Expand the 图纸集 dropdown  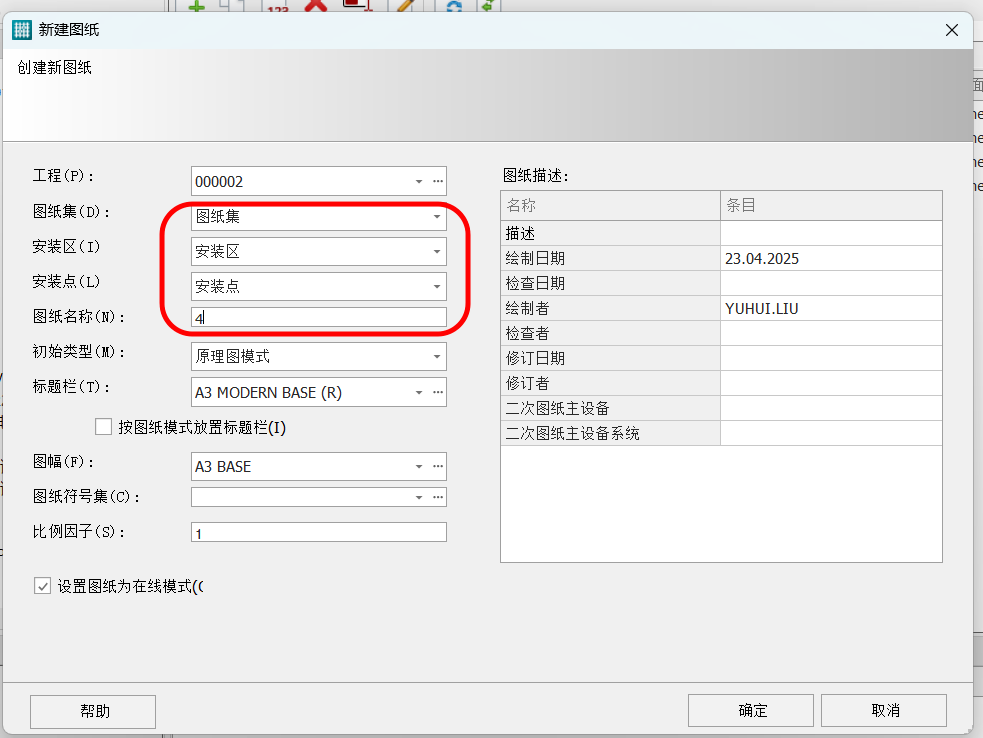click(437, 216)
